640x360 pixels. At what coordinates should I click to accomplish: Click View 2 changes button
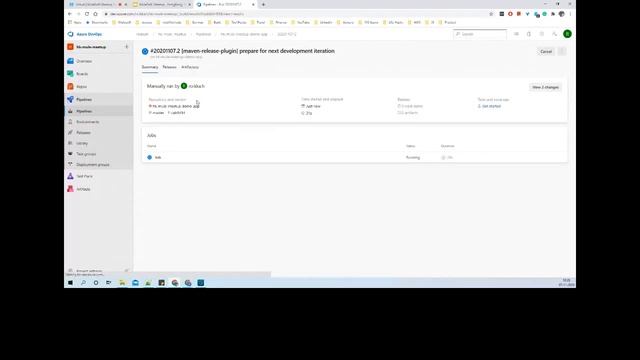point(545,87)
